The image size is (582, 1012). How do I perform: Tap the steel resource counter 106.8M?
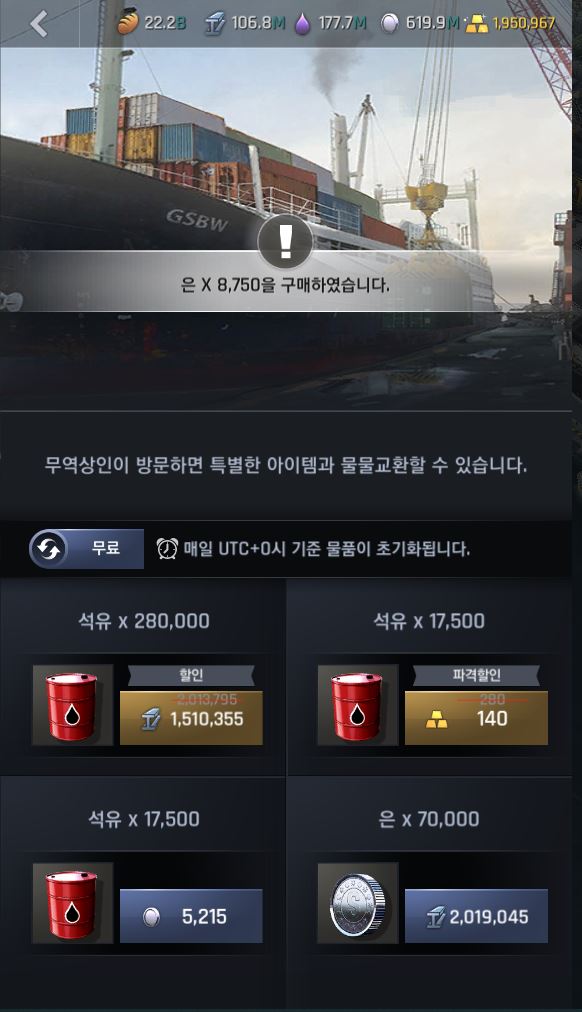click(x=245, y=24)
